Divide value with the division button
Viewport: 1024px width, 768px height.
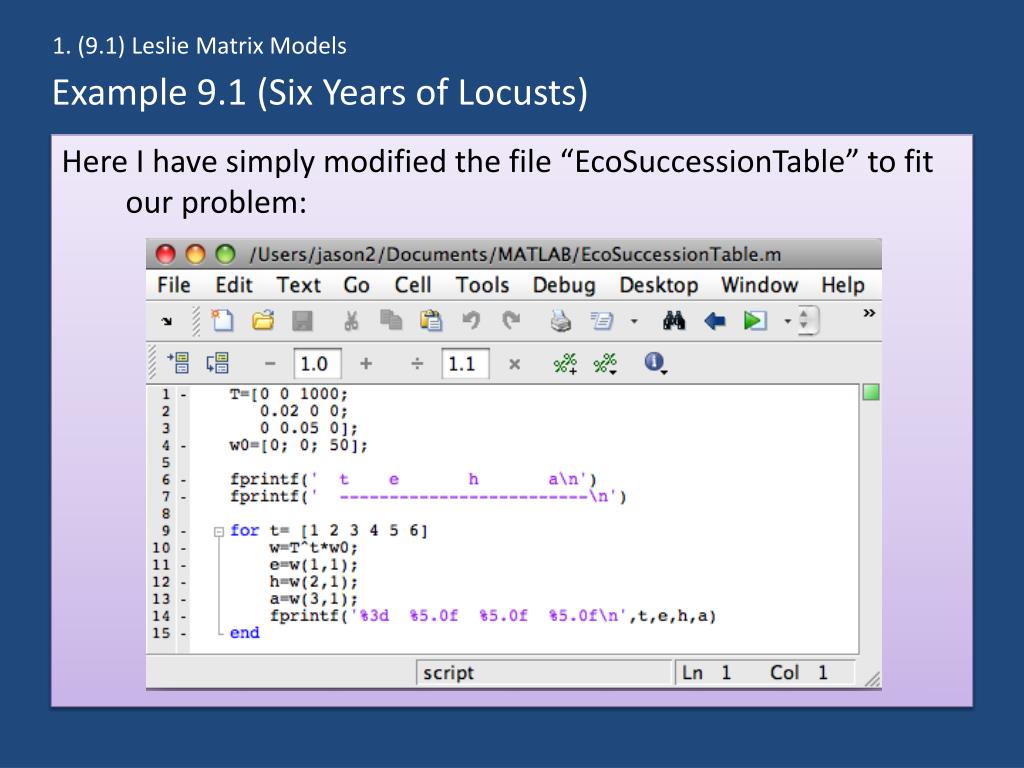coord(417,363)
